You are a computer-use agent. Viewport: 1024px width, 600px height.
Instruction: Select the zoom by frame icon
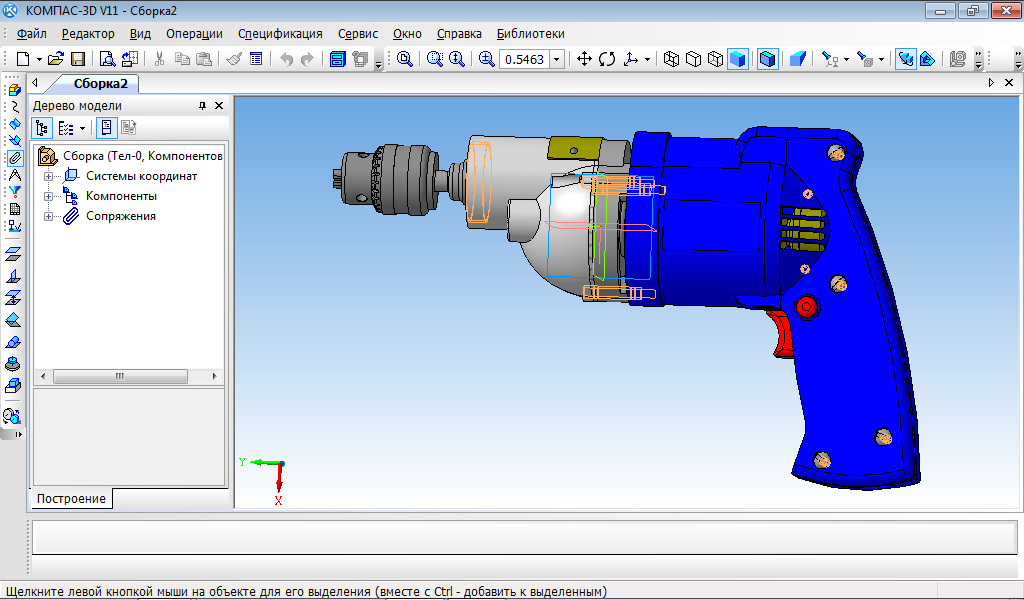(x=435, y=59)
